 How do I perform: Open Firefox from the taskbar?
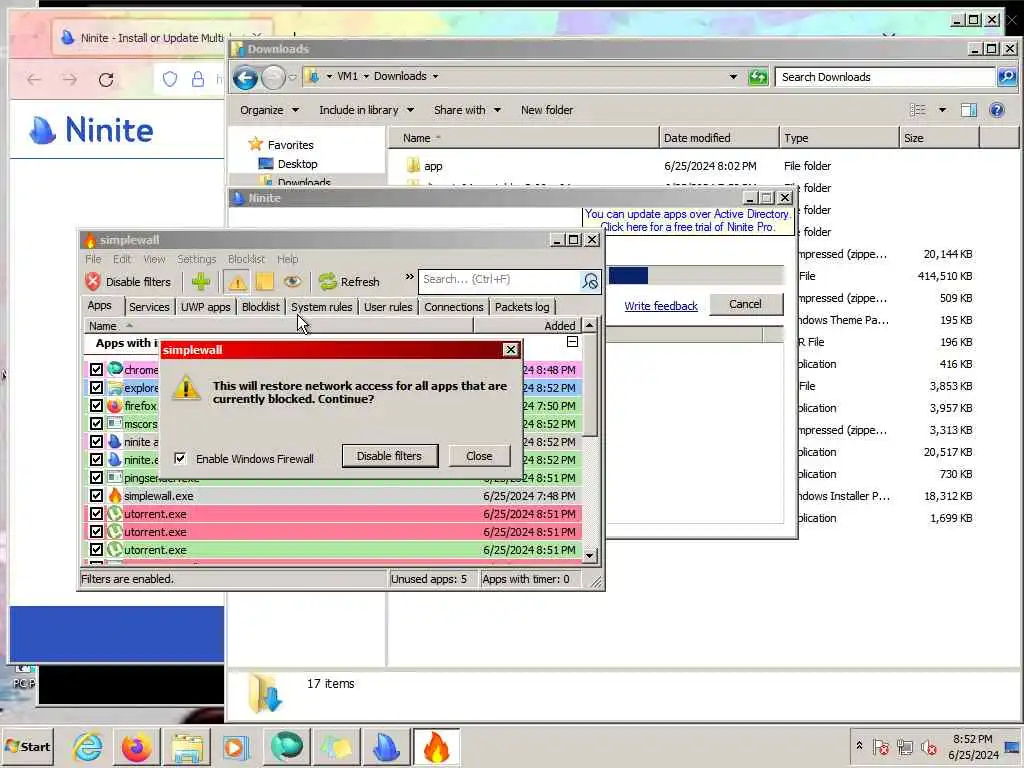(136, 746)
